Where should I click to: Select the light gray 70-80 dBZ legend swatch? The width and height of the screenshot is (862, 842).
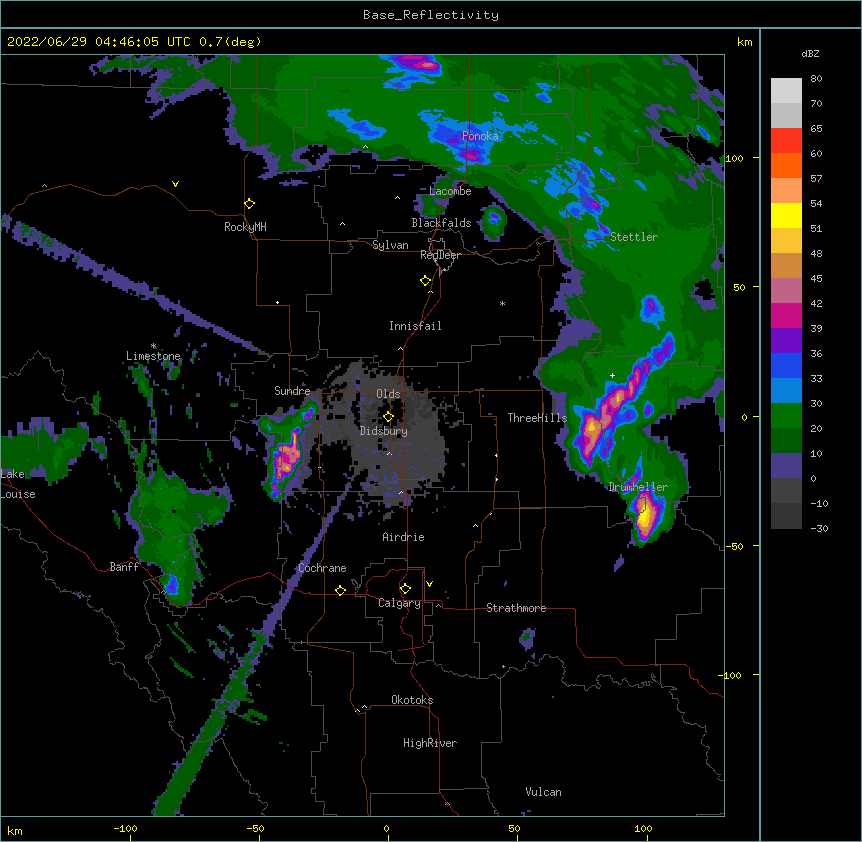tap(786, 91)
